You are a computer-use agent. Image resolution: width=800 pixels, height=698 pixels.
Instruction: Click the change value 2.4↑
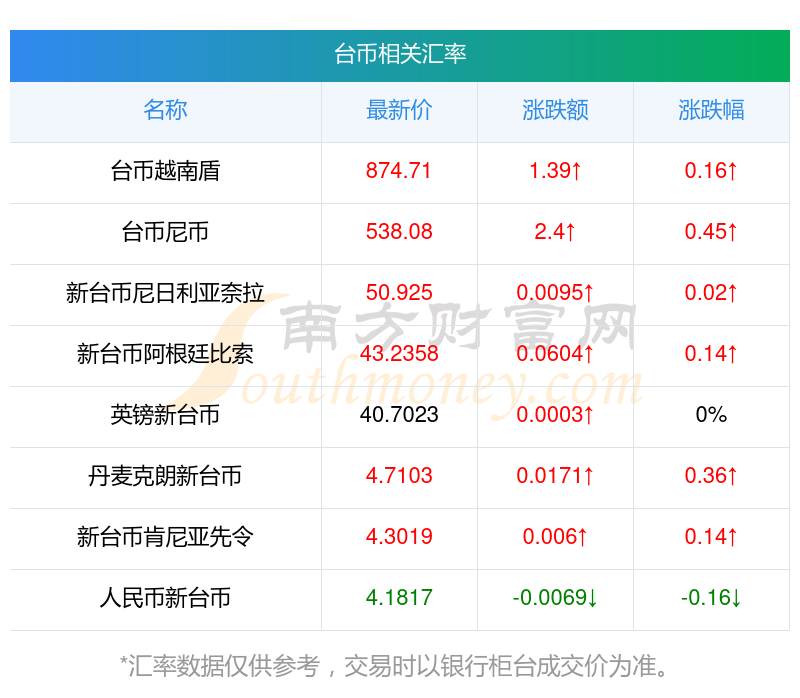pos(555,232)
